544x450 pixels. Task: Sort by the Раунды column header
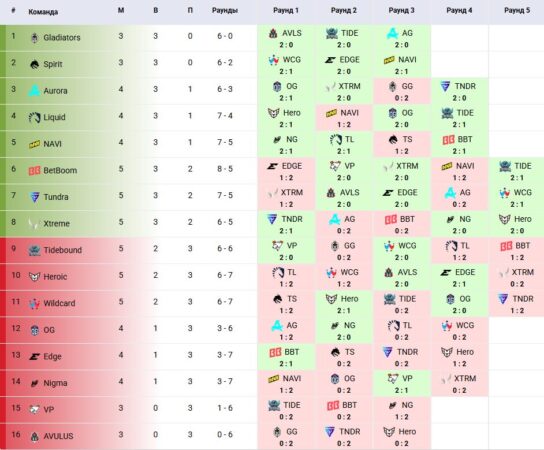click(225, 10)
